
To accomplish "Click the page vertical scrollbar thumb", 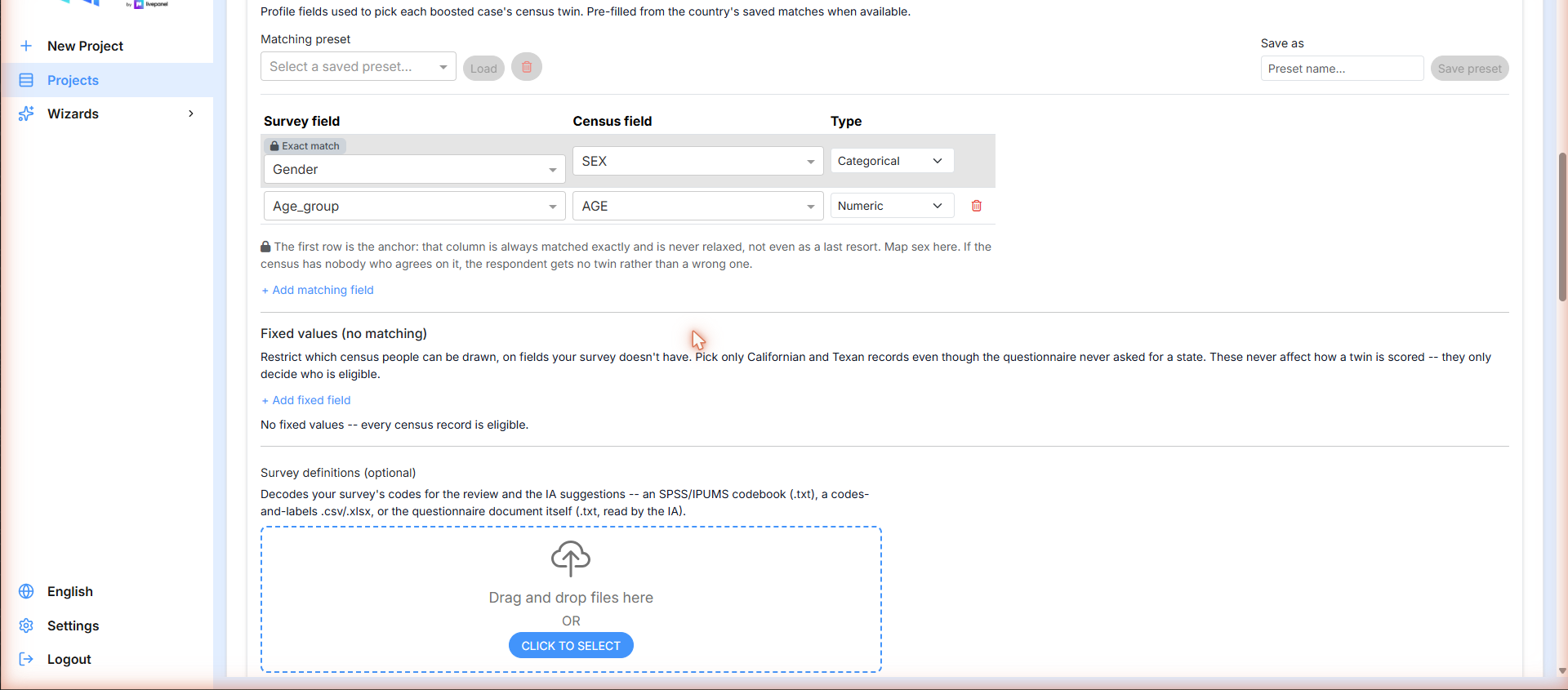I will (x=1562, y=227).
